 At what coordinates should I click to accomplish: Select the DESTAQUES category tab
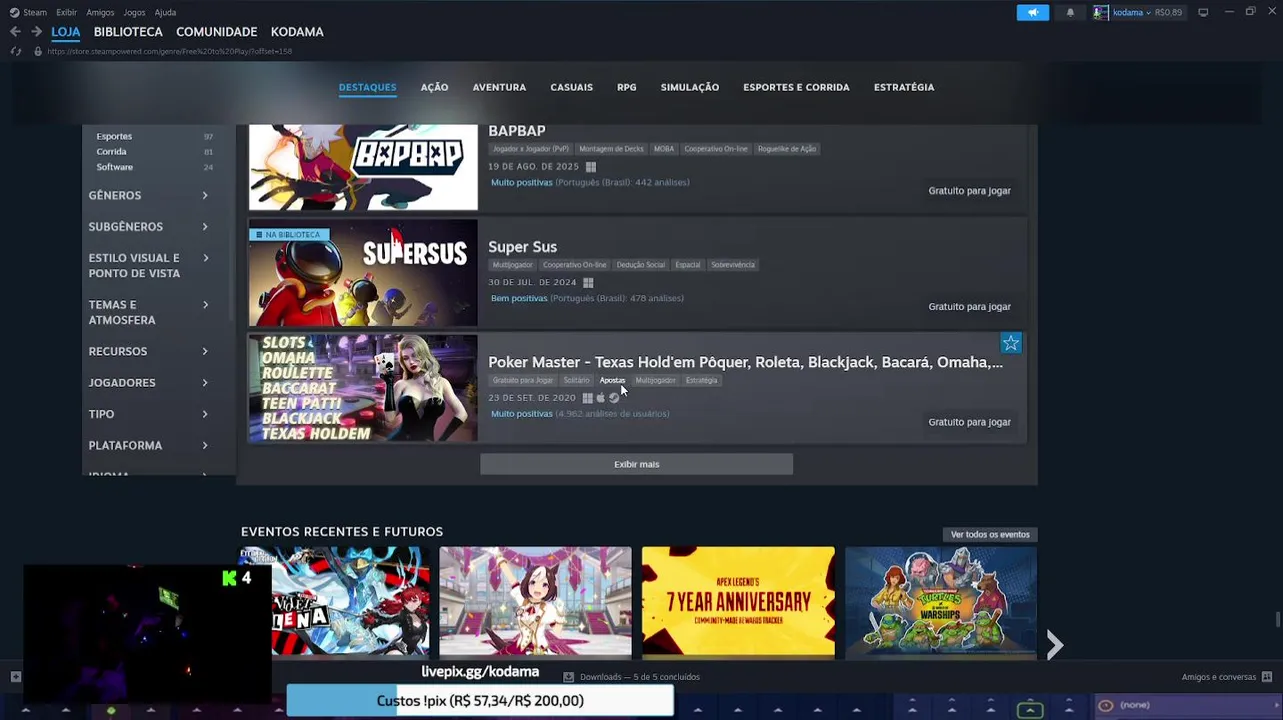pos(367,87)
